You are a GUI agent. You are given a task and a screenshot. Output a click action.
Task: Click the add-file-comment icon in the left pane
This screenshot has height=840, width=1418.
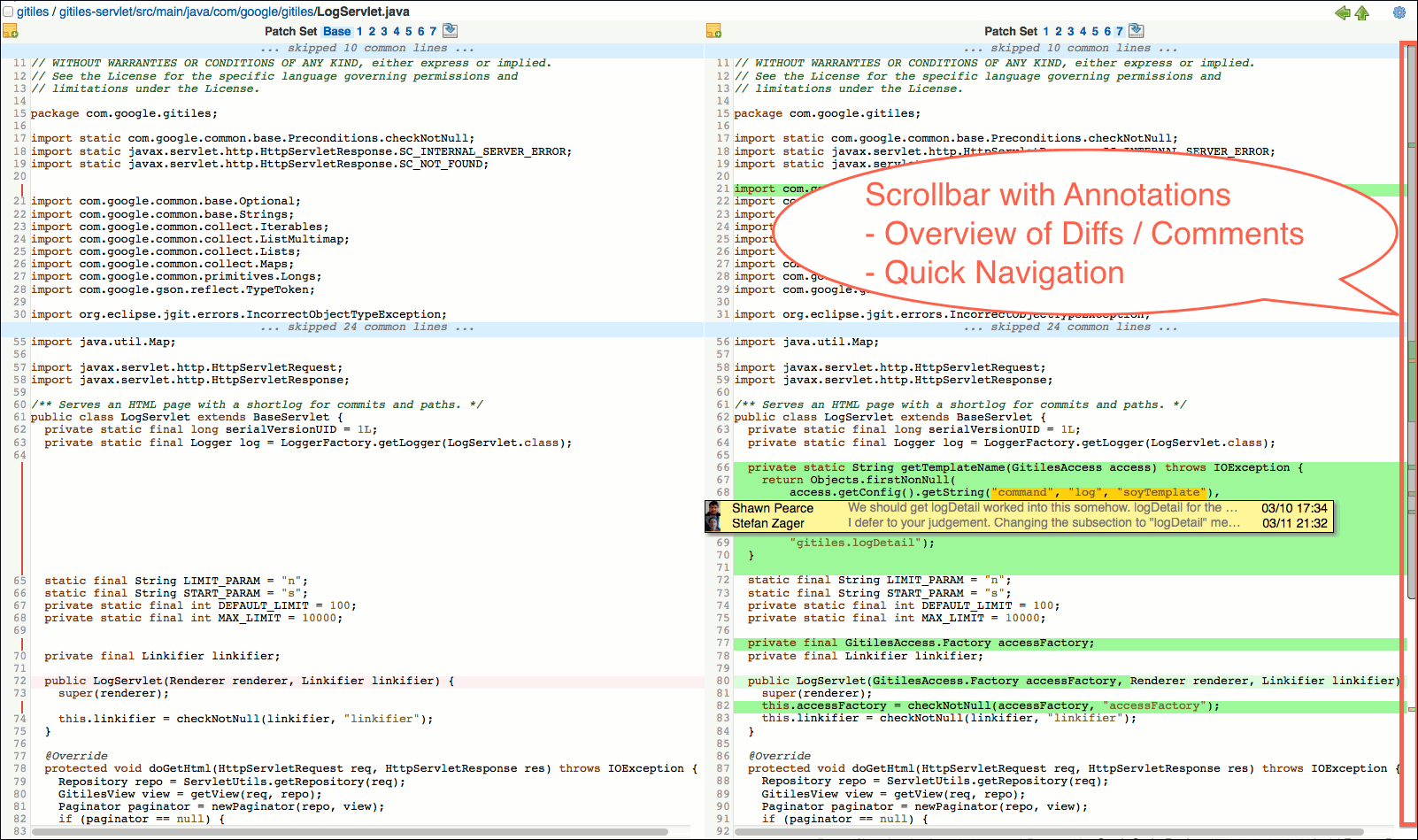tap(12, 30)
